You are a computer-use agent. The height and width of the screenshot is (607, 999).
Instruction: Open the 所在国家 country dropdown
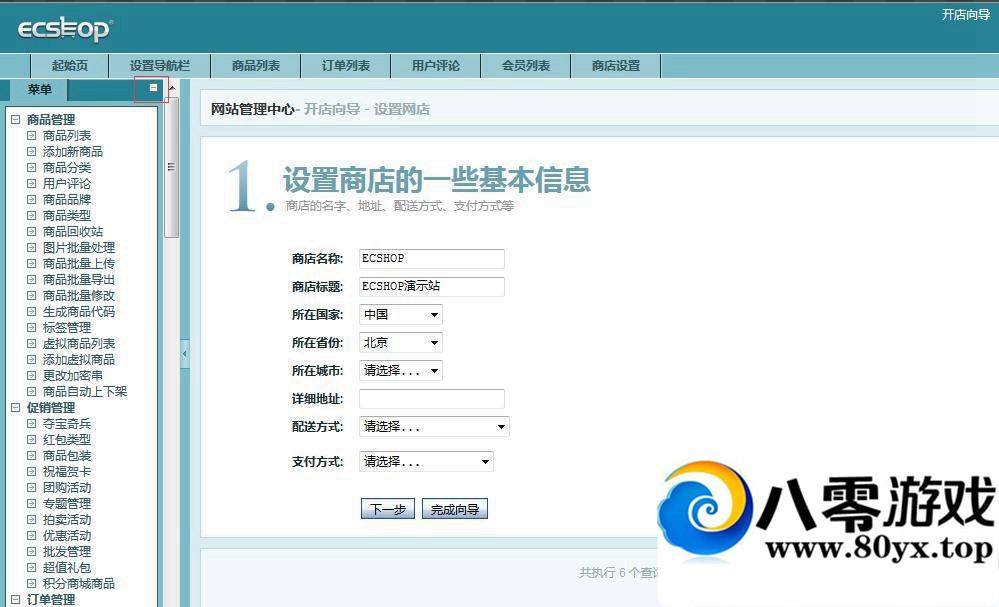[x=401, y=315]
